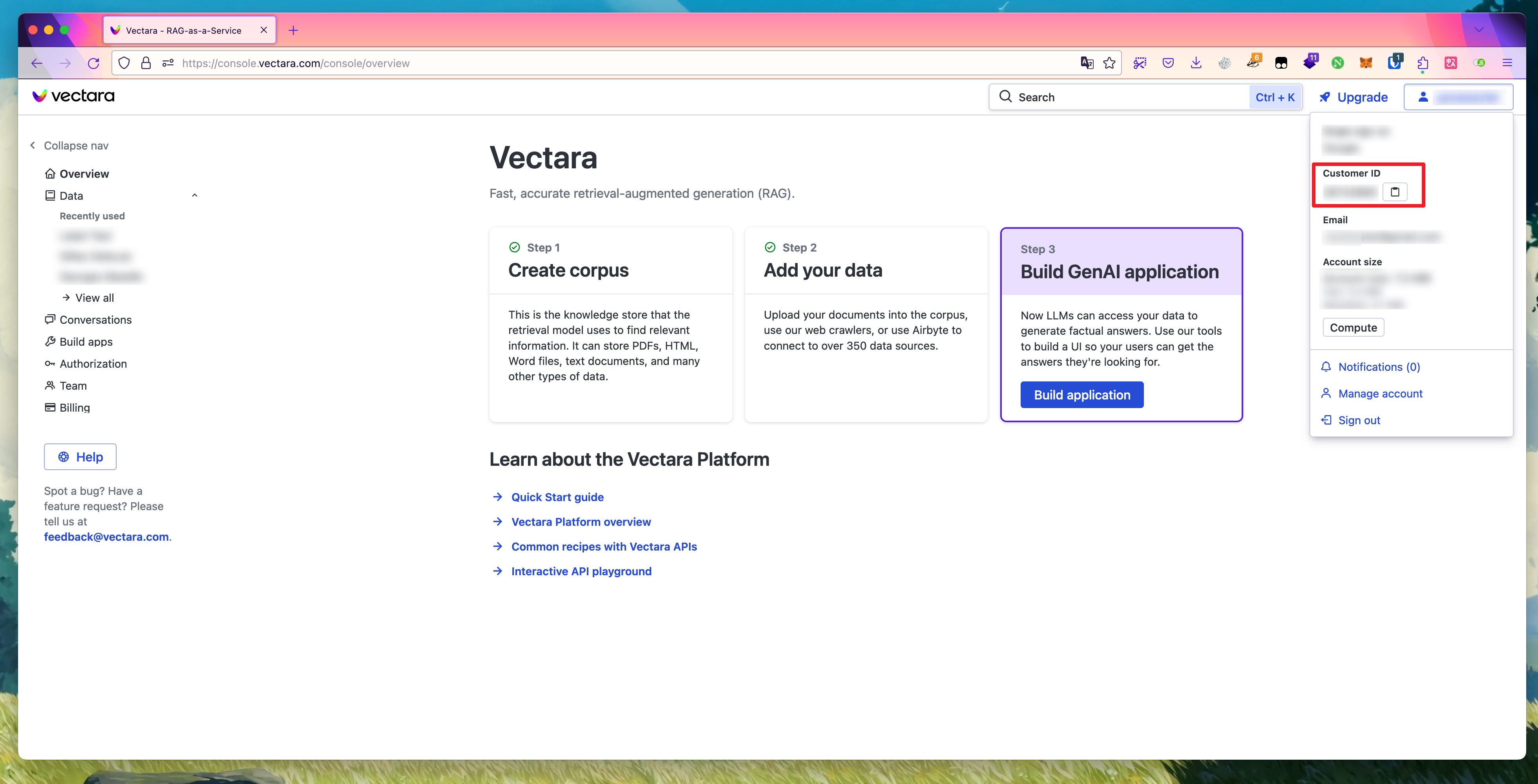Open the Firefox hamburger menu
Screen dimensions: 1538x784
(1507, 63)
